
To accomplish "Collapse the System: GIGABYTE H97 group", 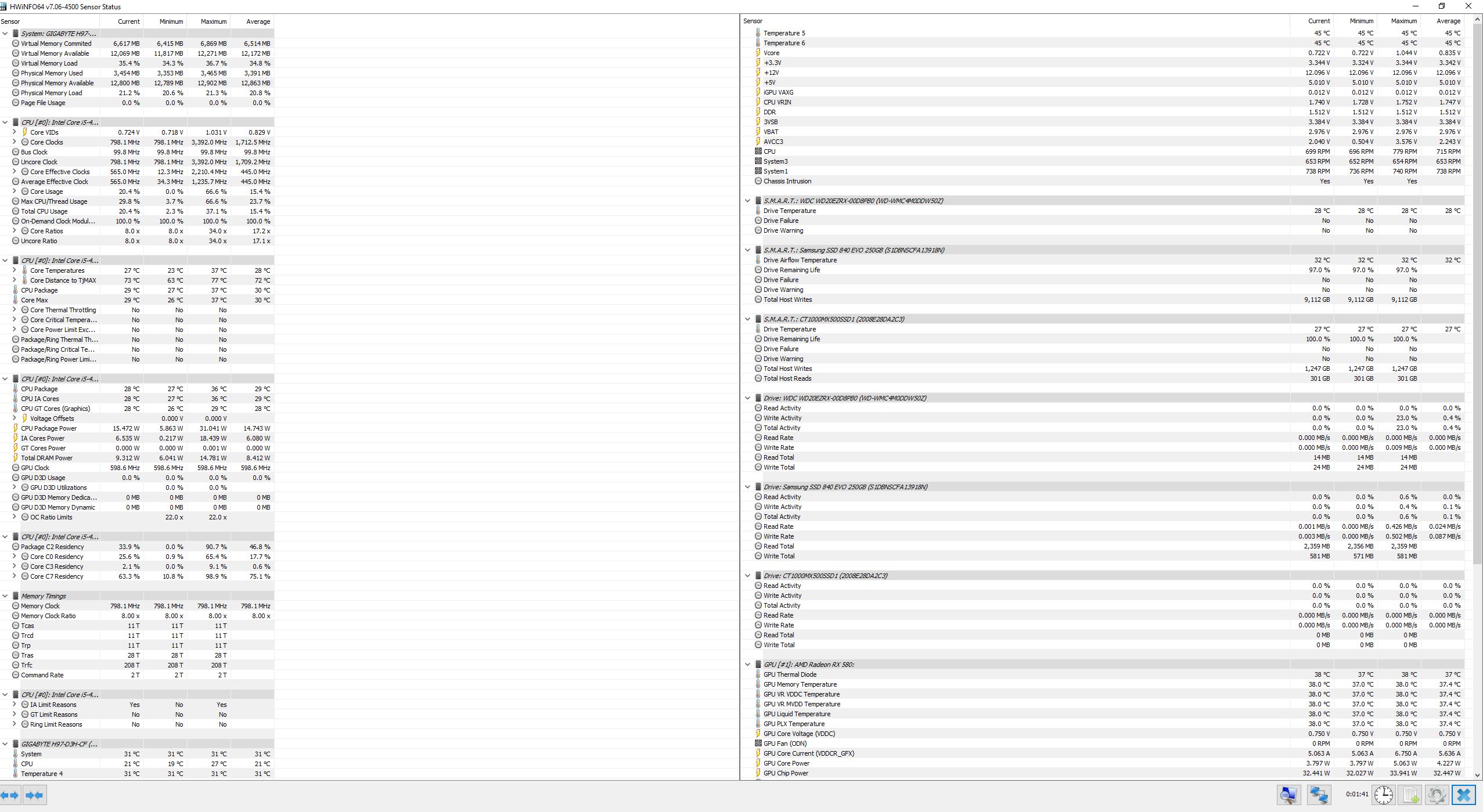I will click(x=5, y=34).
